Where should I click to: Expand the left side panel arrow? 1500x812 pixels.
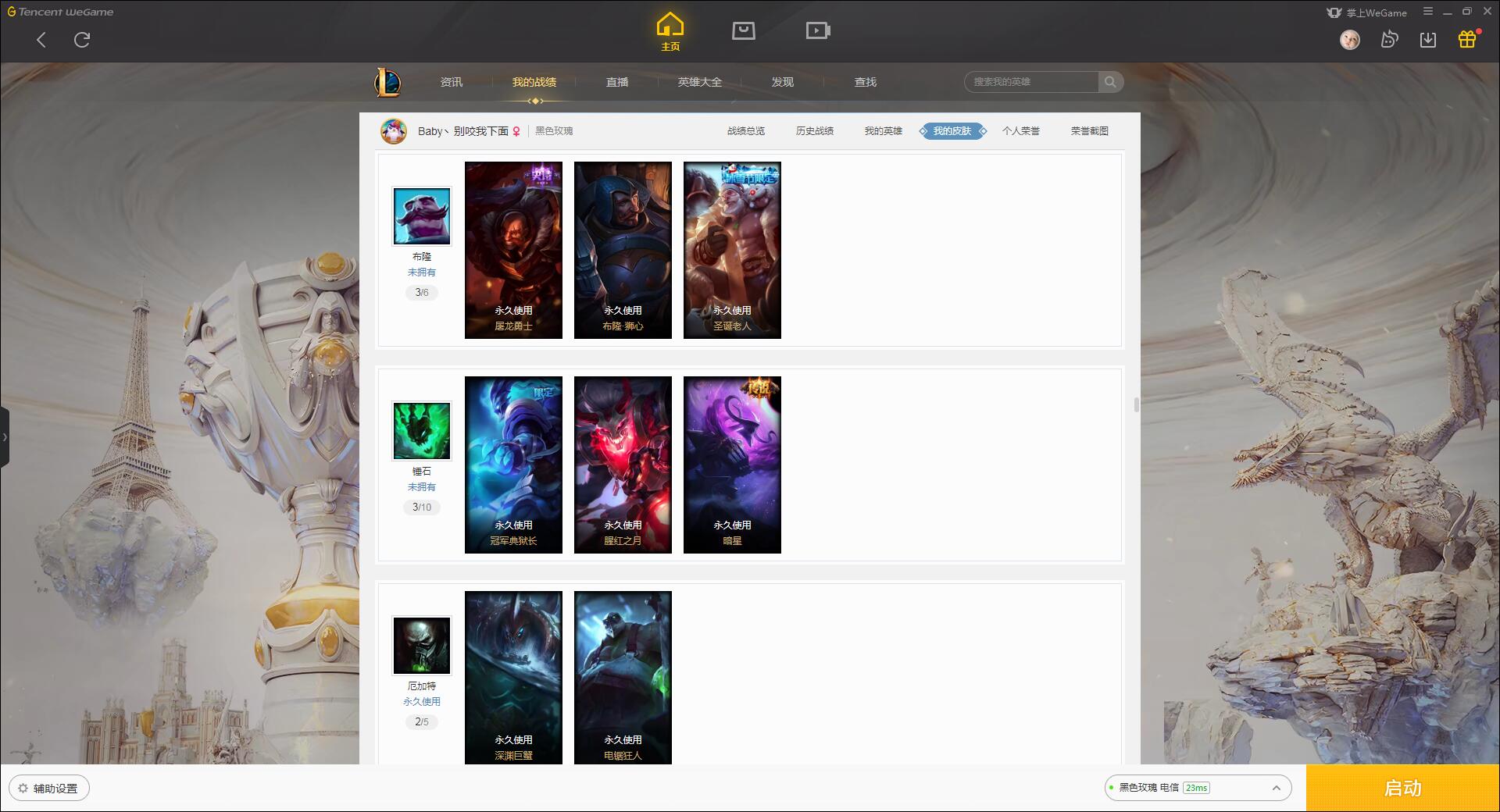click(5, 437)
